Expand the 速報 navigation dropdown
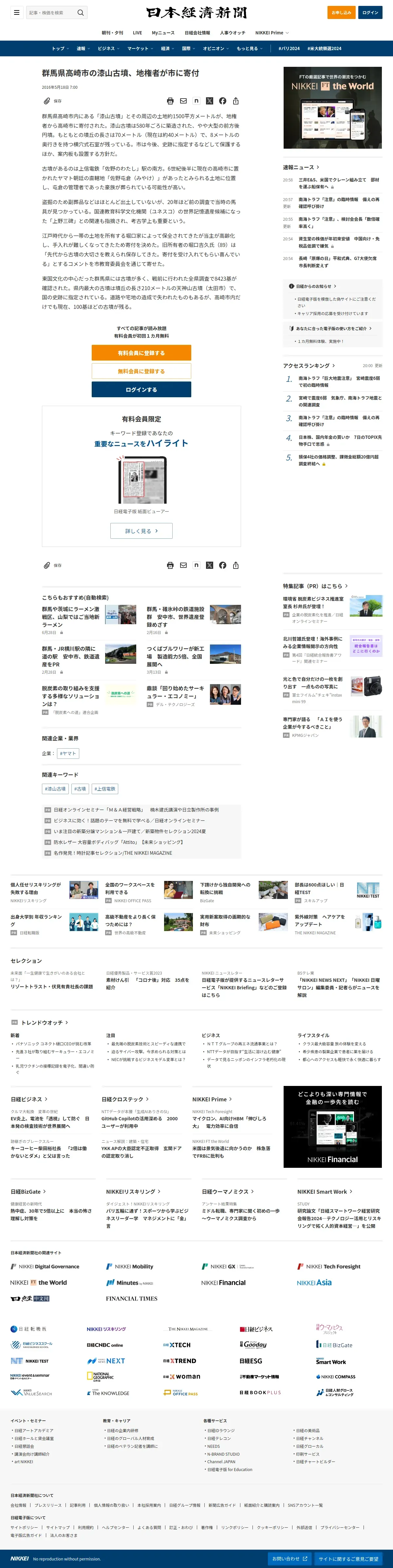The image size is (393, 1568). point(83,49)
